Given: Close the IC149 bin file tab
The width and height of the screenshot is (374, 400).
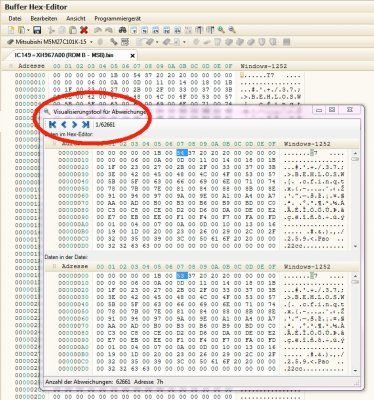Looking at the screenshot, I should point(132,56).
